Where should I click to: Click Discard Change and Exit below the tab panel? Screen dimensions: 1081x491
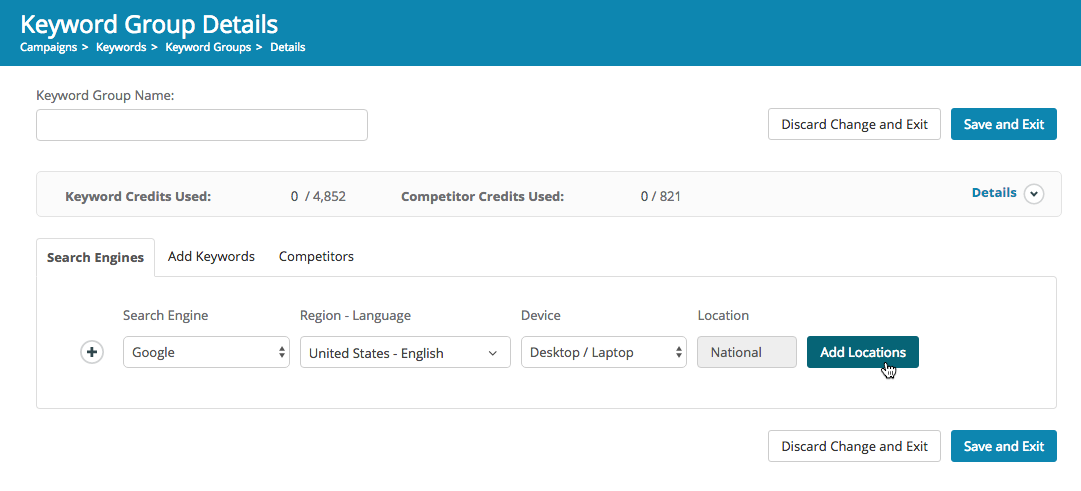coord(854,447)
